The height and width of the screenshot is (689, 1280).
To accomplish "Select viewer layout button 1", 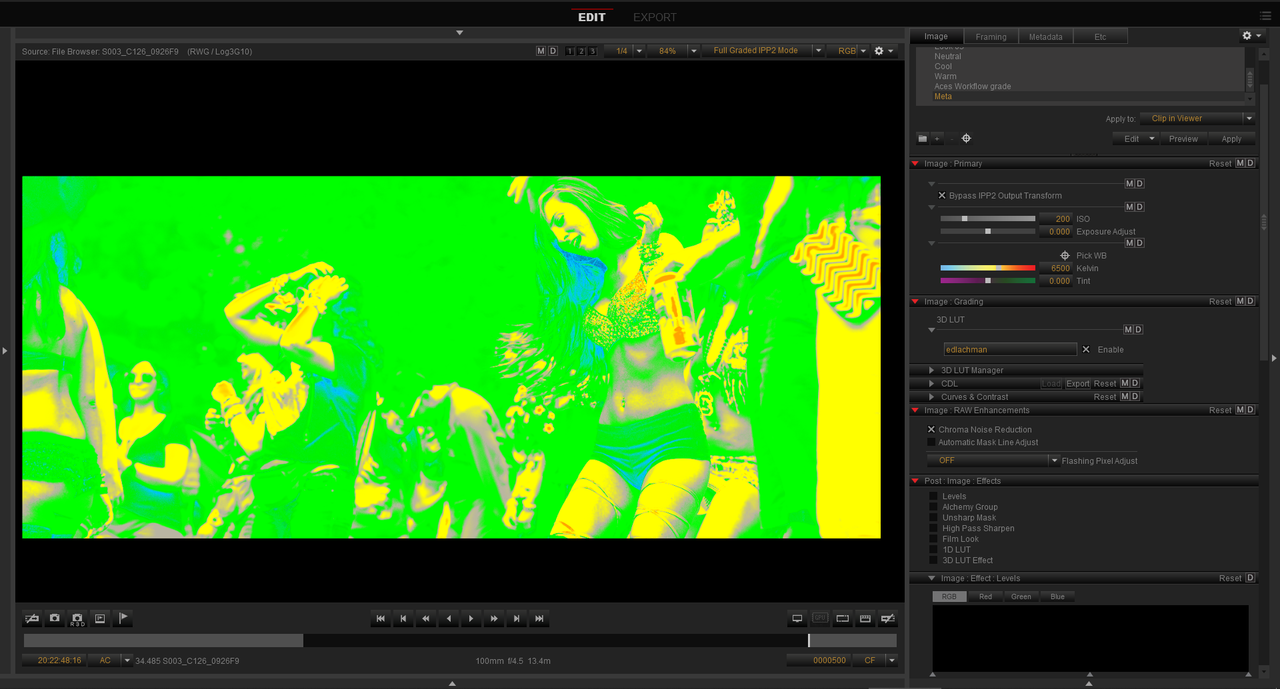I will pos(570,51).
